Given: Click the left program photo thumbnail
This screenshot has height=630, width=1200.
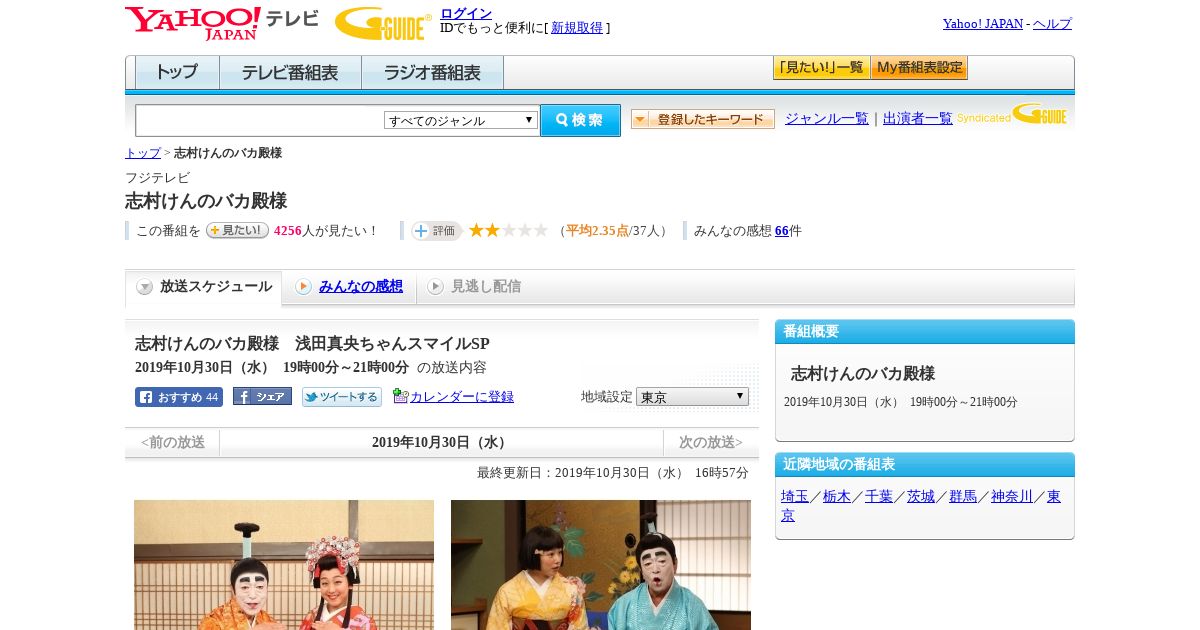Looking at the screenshot, I should [284, 565].
